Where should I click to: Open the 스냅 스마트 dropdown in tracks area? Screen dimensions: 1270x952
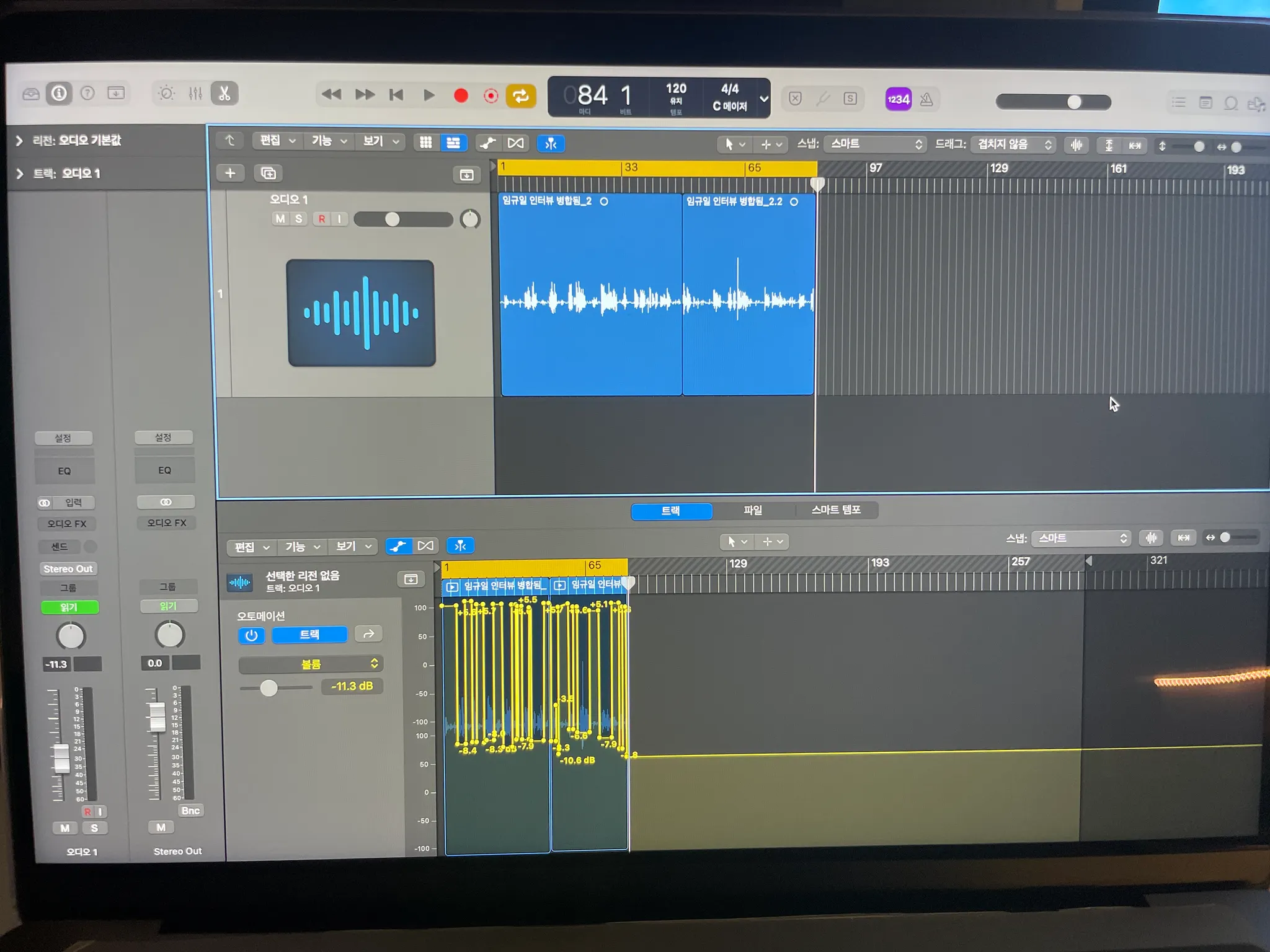tap(876, 144)
